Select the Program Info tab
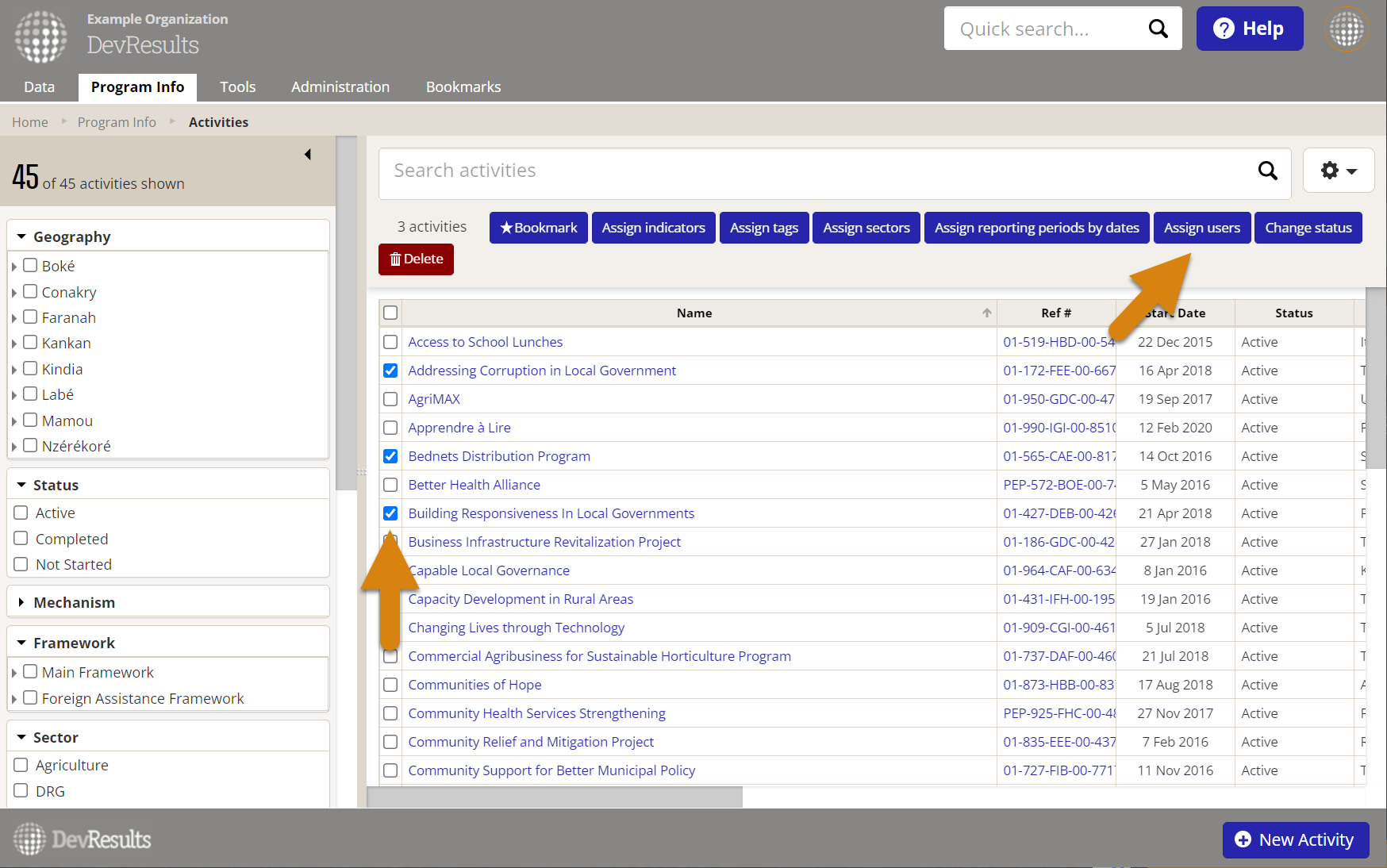This screenshot has width=1387, height=868. pos(137,87)
